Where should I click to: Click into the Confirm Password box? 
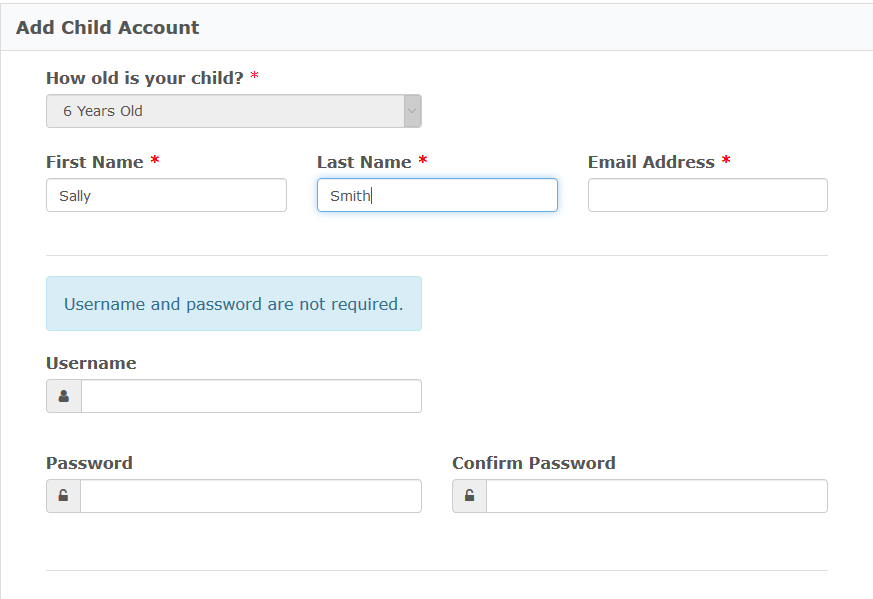[x=657, y=495]
